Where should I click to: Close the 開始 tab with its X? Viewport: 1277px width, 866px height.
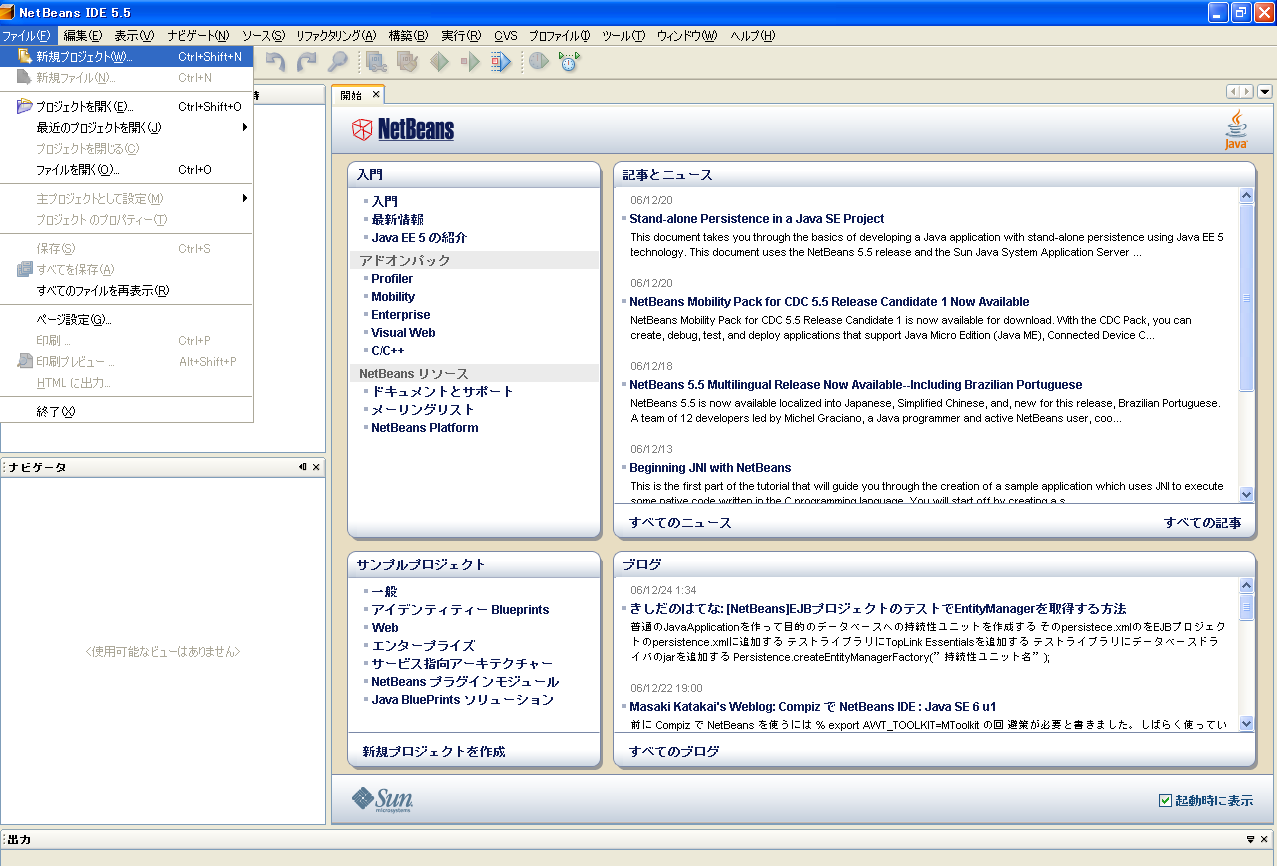pyautogui.click(x=376, y=95)
